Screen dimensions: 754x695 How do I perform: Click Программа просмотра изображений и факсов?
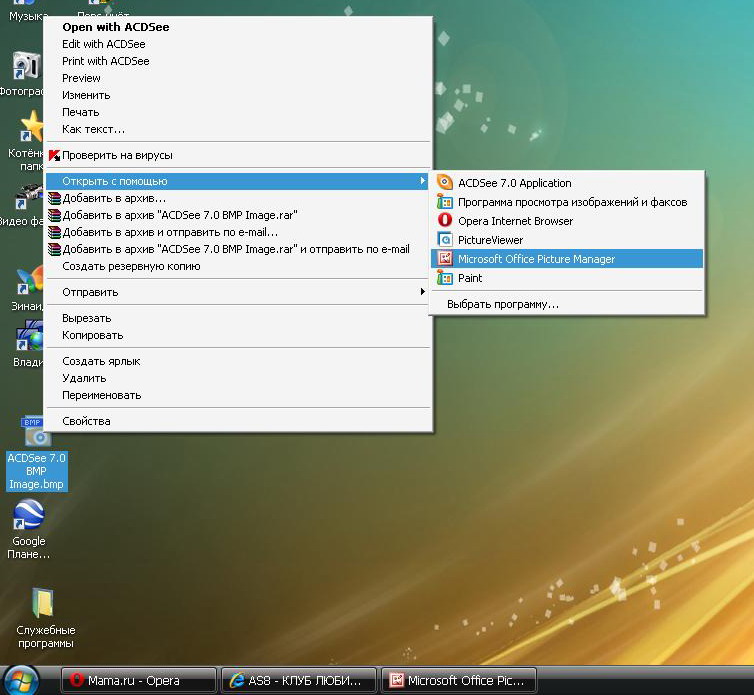coord(572,202)
